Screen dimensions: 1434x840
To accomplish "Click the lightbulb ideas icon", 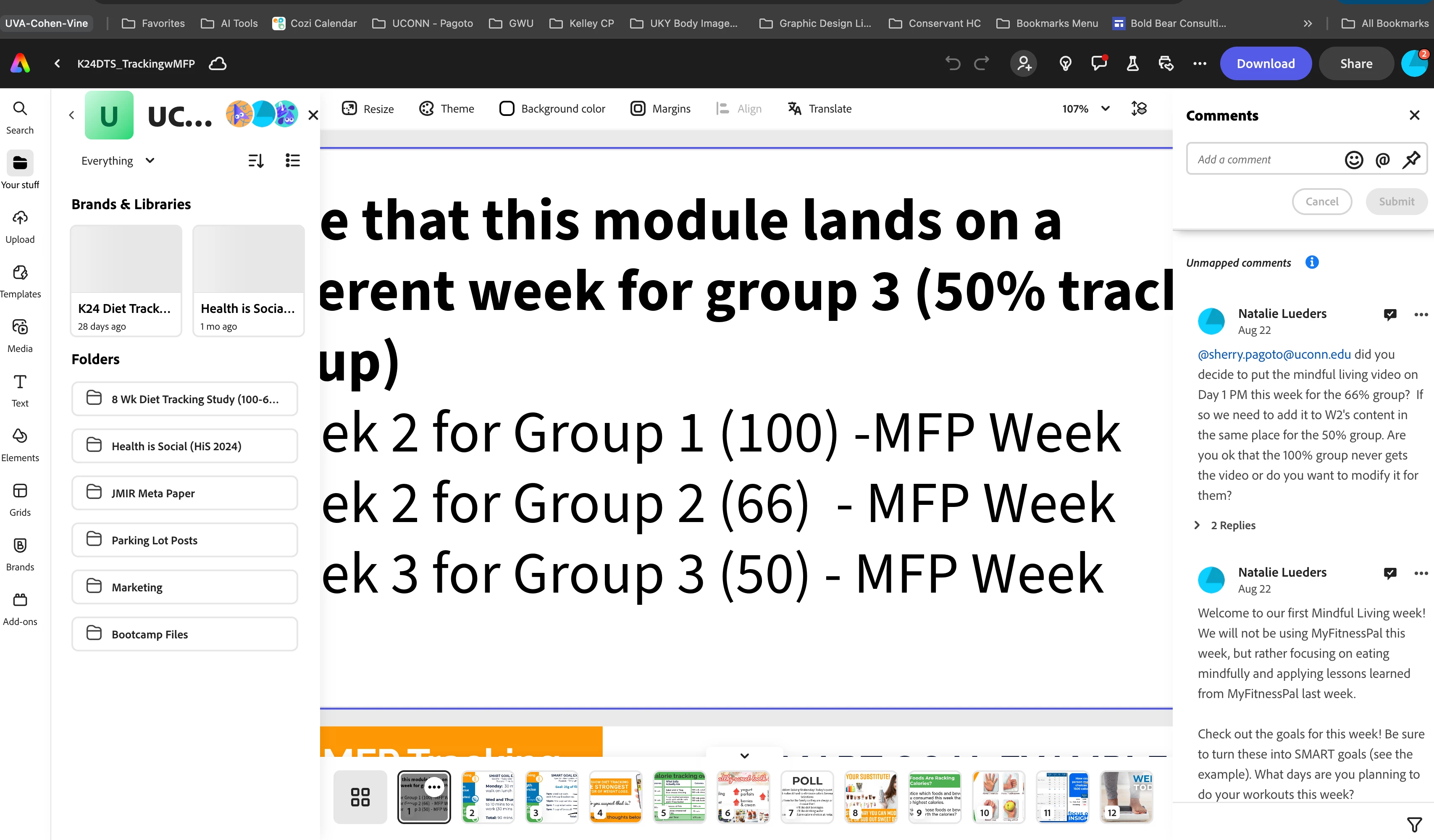I will [1065, 64].
